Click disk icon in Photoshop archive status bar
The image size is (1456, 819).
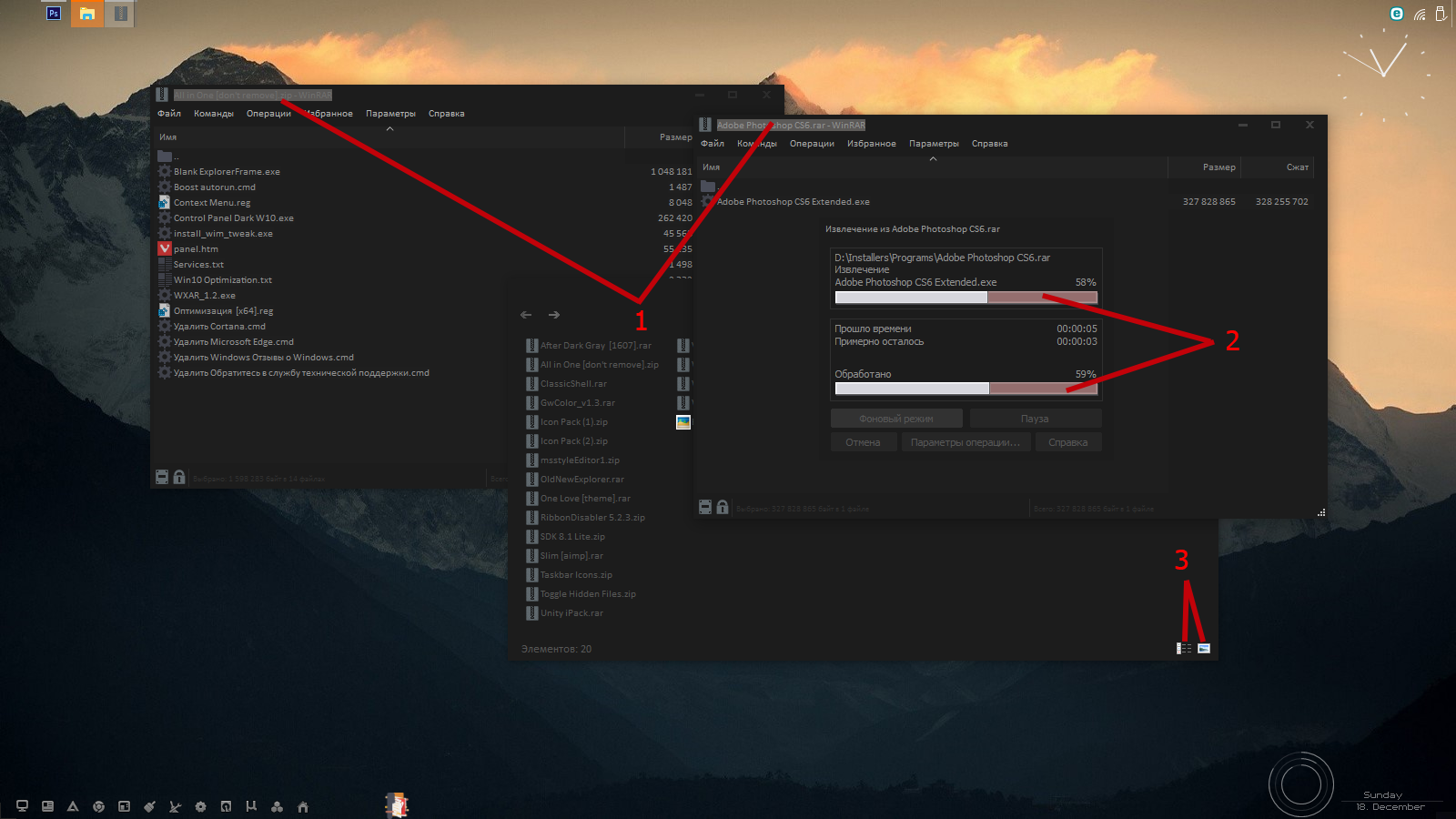pyautogui.click(x=705, y=507)
